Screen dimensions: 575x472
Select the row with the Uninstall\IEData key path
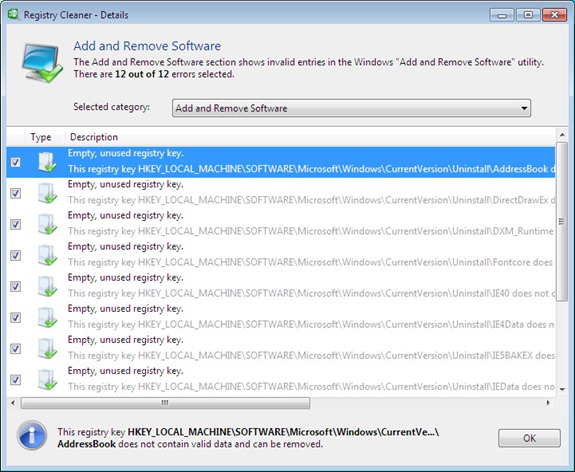281,380
